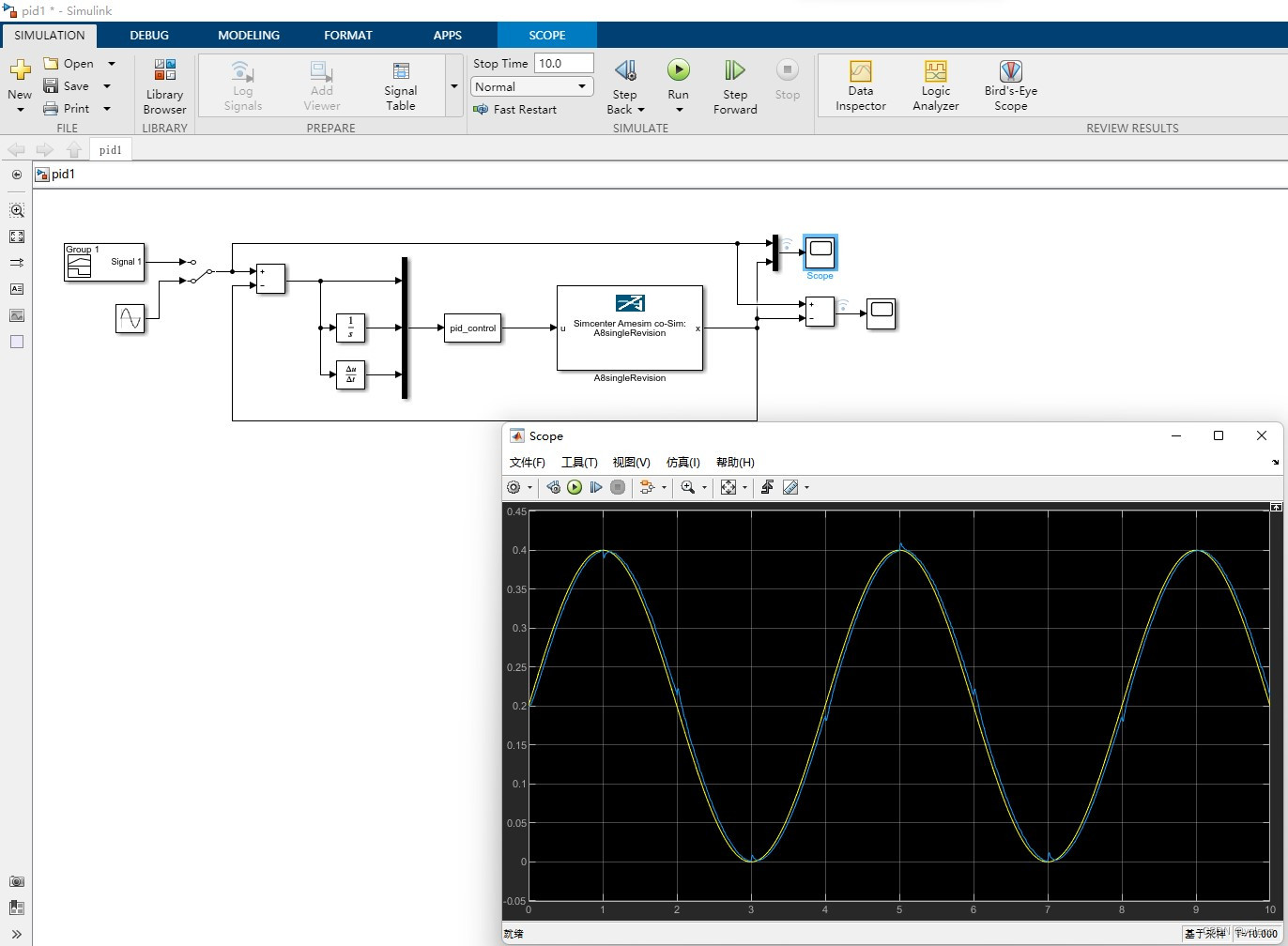Select the annotation tool in the left palette
Viewport: 1288px width, 946px height.
(17, 289)
